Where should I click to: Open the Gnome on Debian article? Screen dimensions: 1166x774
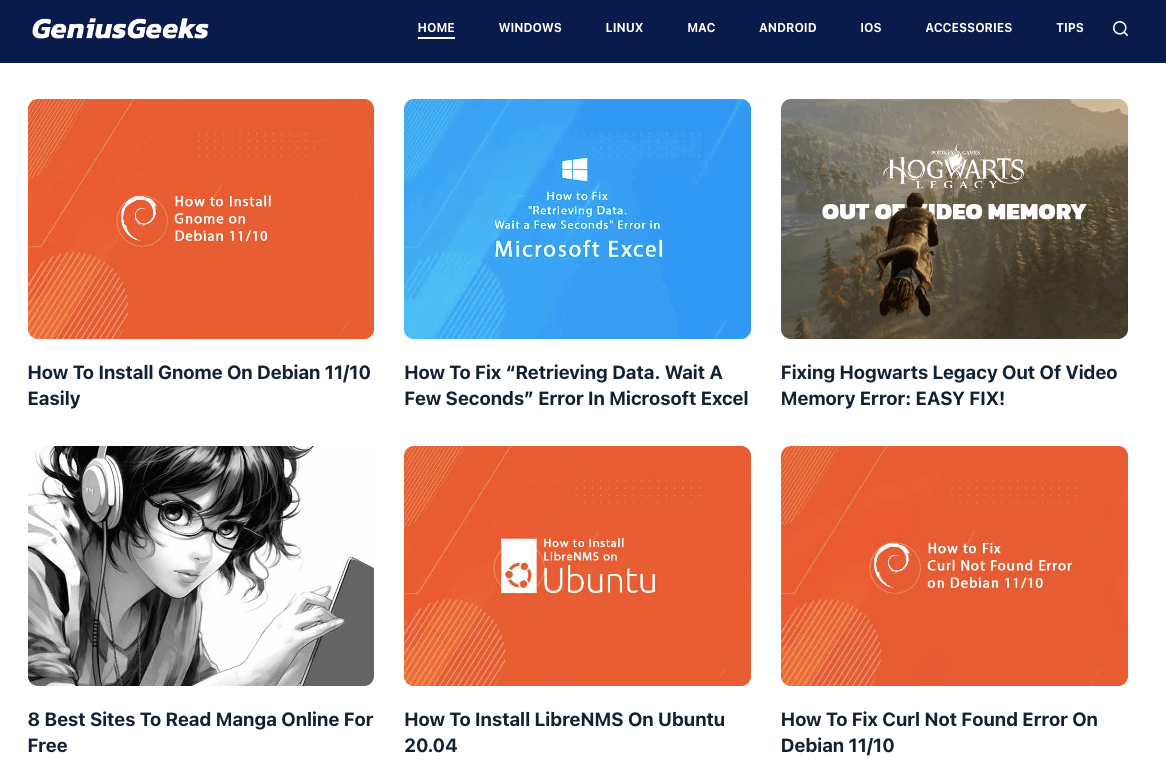click(198, 385)
